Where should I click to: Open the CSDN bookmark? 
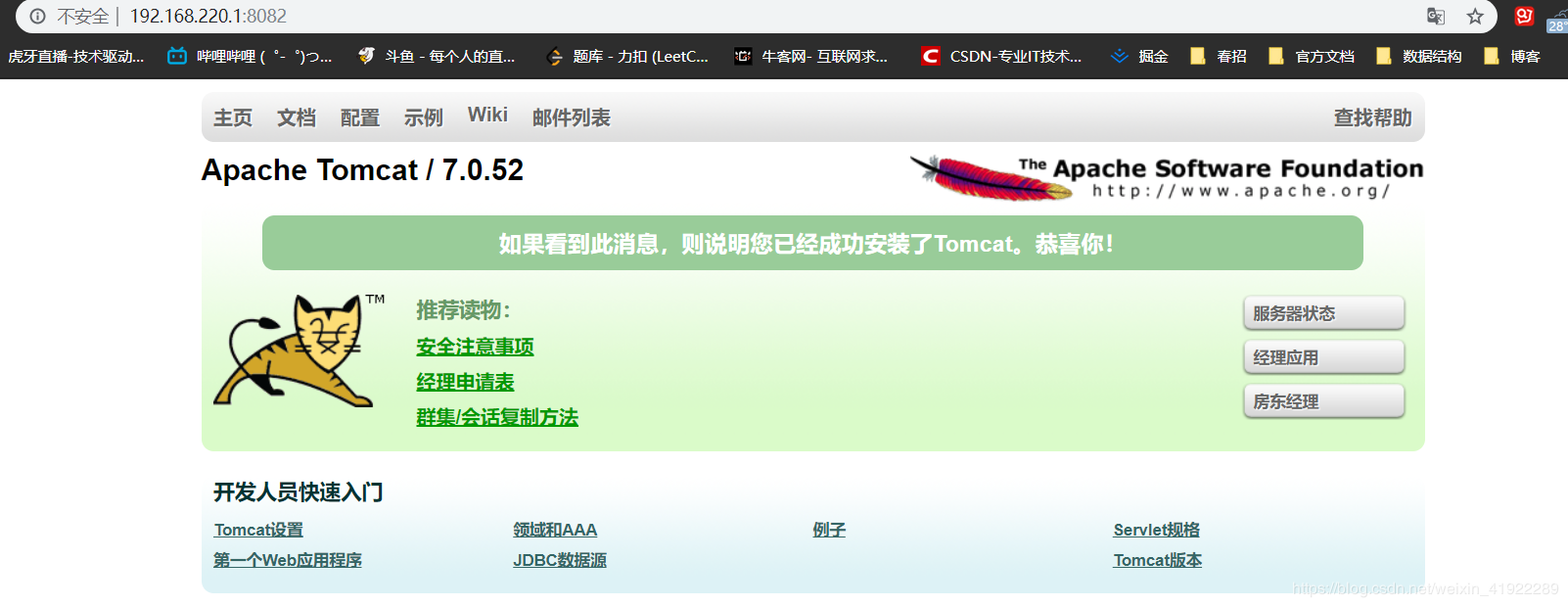[1001, 57]
